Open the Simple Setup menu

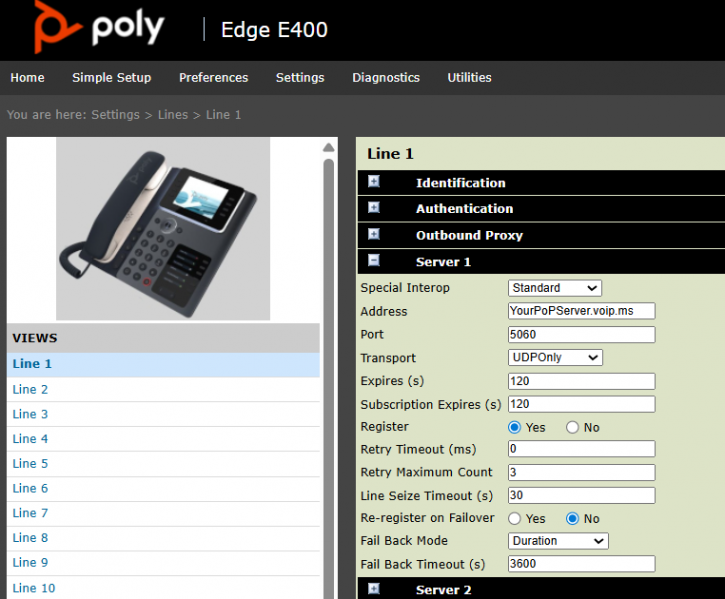pos(111,77)
